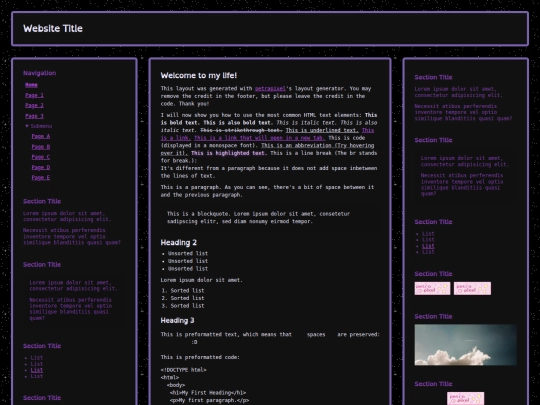
Task: Open the Home navigation link
Action: point(31,85)
